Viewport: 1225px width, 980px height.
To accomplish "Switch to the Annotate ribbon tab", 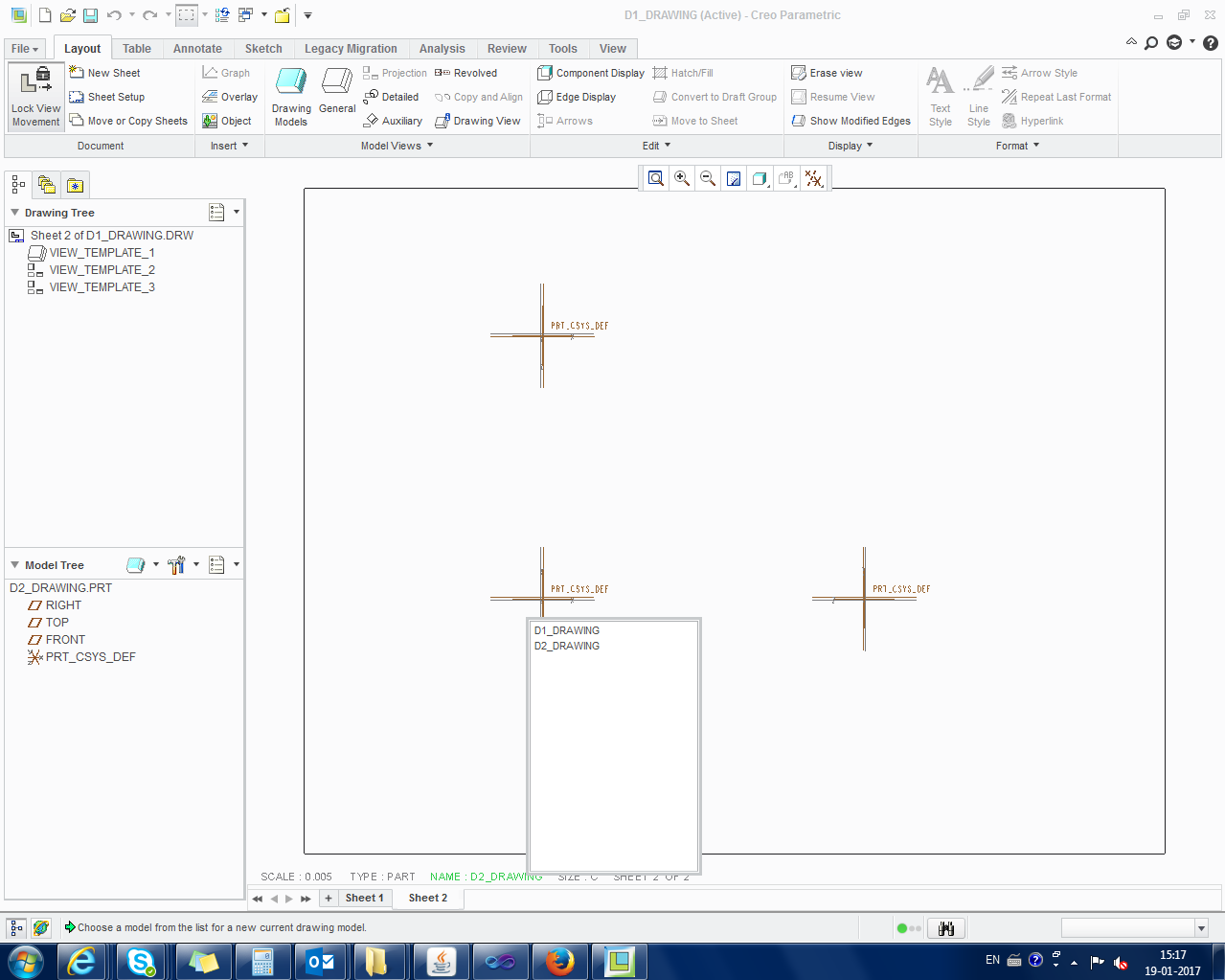I will (197, 49).
